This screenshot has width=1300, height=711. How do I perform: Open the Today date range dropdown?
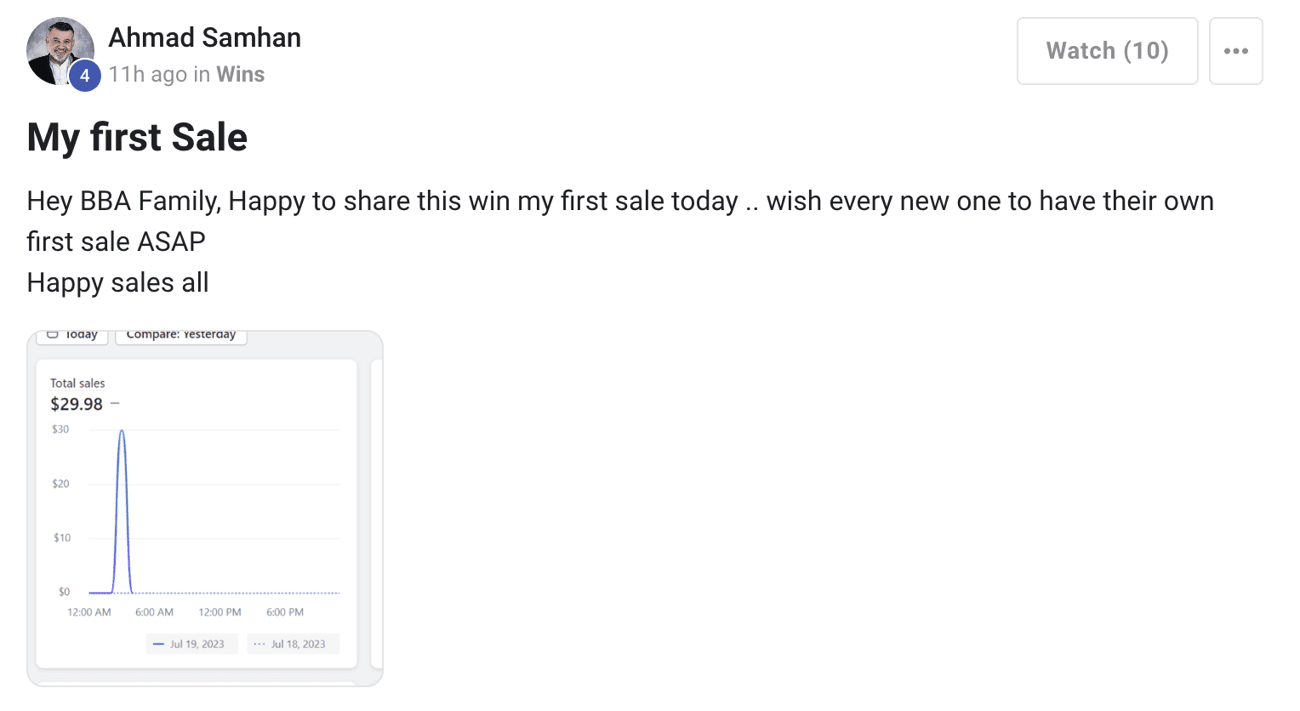coord(73,336)
